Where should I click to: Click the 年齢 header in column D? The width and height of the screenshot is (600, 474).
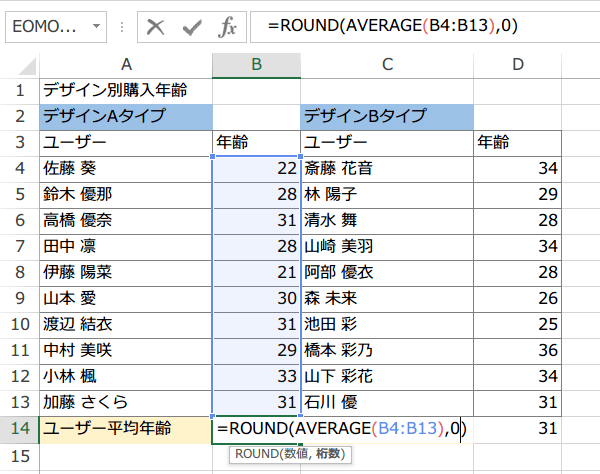(517, 143)
